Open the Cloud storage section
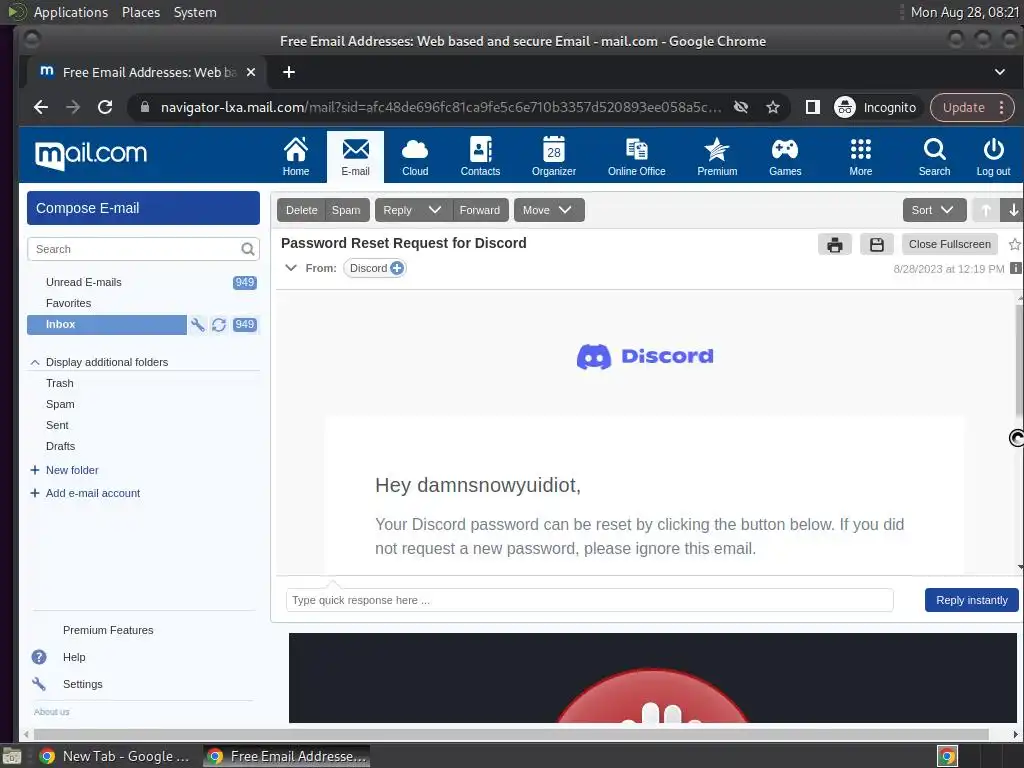 (415, 157)
